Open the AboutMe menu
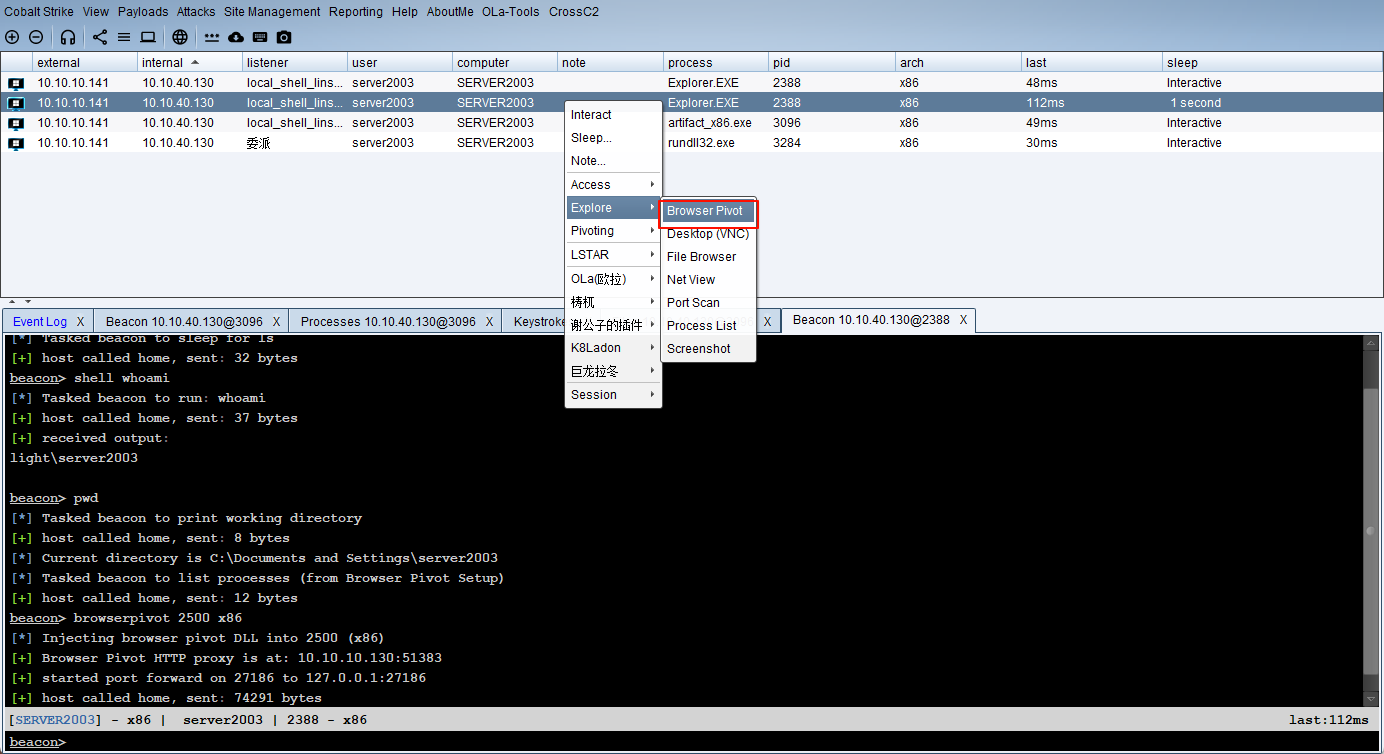The width and height of the screenshot is (1384, 754). pyautogui.click(x=450, y=12)
